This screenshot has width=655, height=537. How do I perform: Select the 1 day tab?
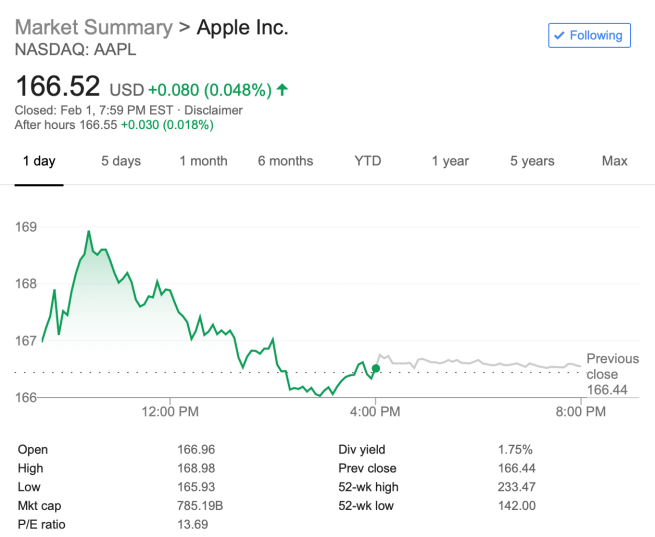(x=39, y=161)
